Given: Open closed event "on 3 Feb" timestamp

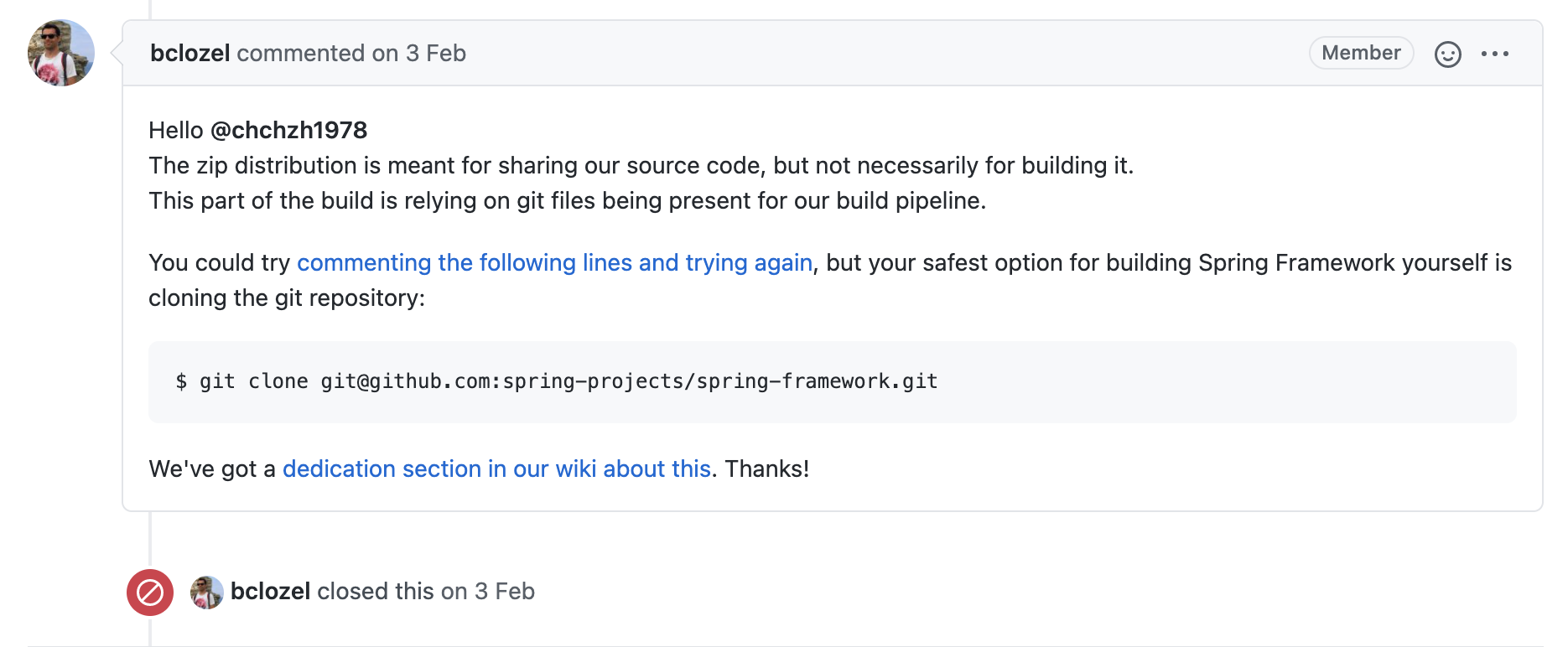Looking at the screenshot, I should click(488, 591).
